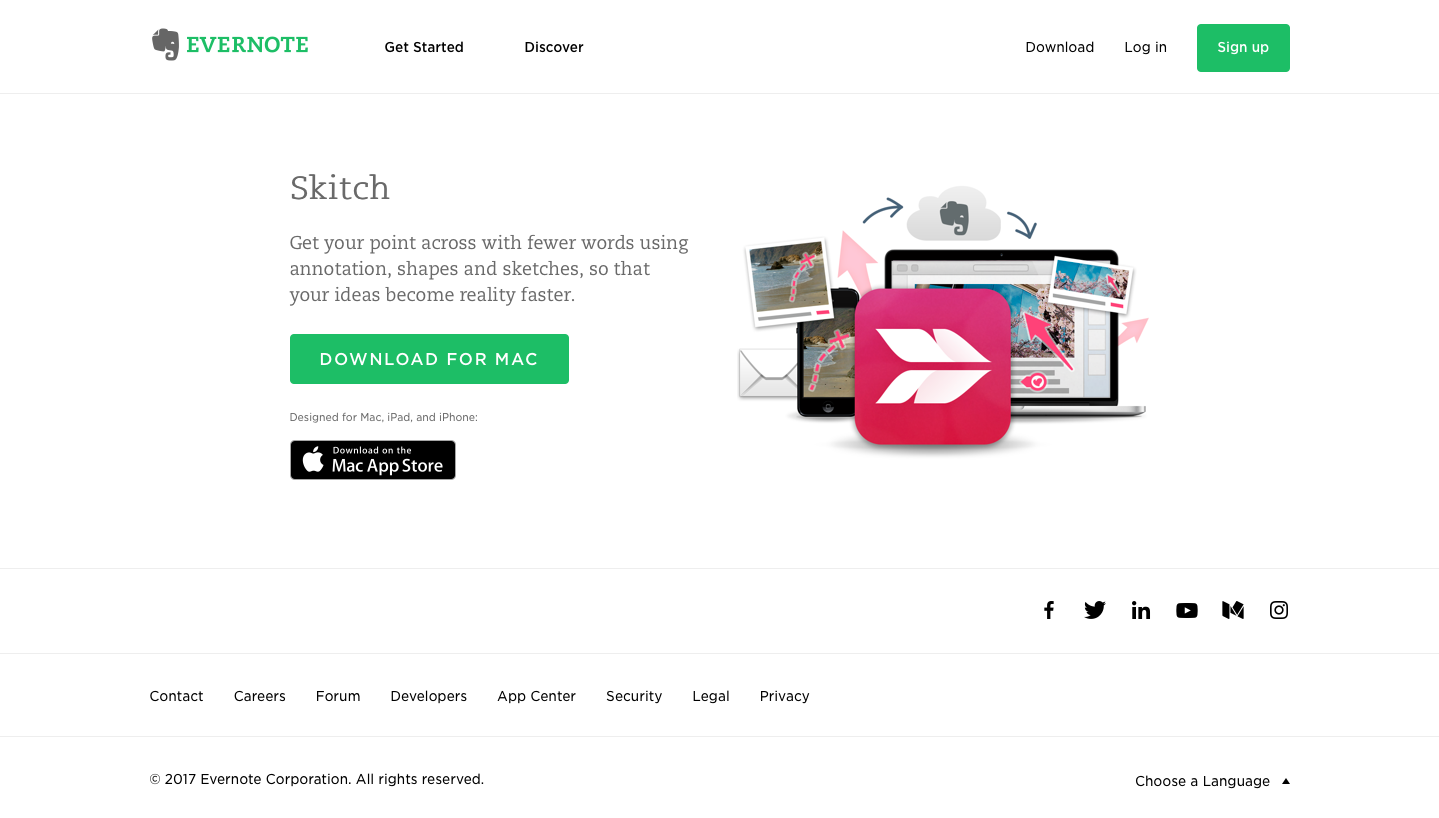Open the Discover menu

(x=554, y=47)
